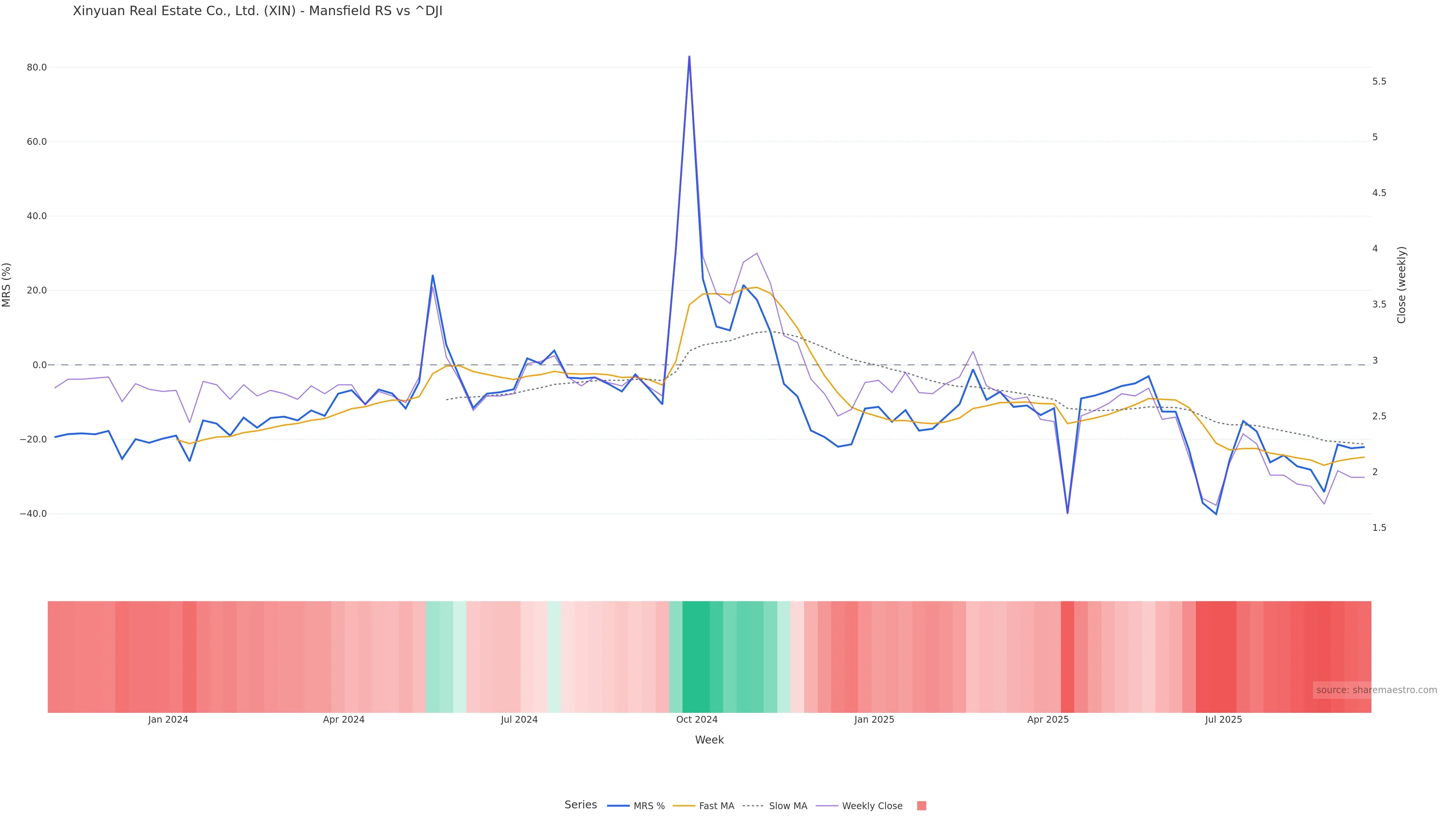Click the 0.0 left axis label
The height and width of the screenshot is (819, 1456).
[x=39, y=365]
